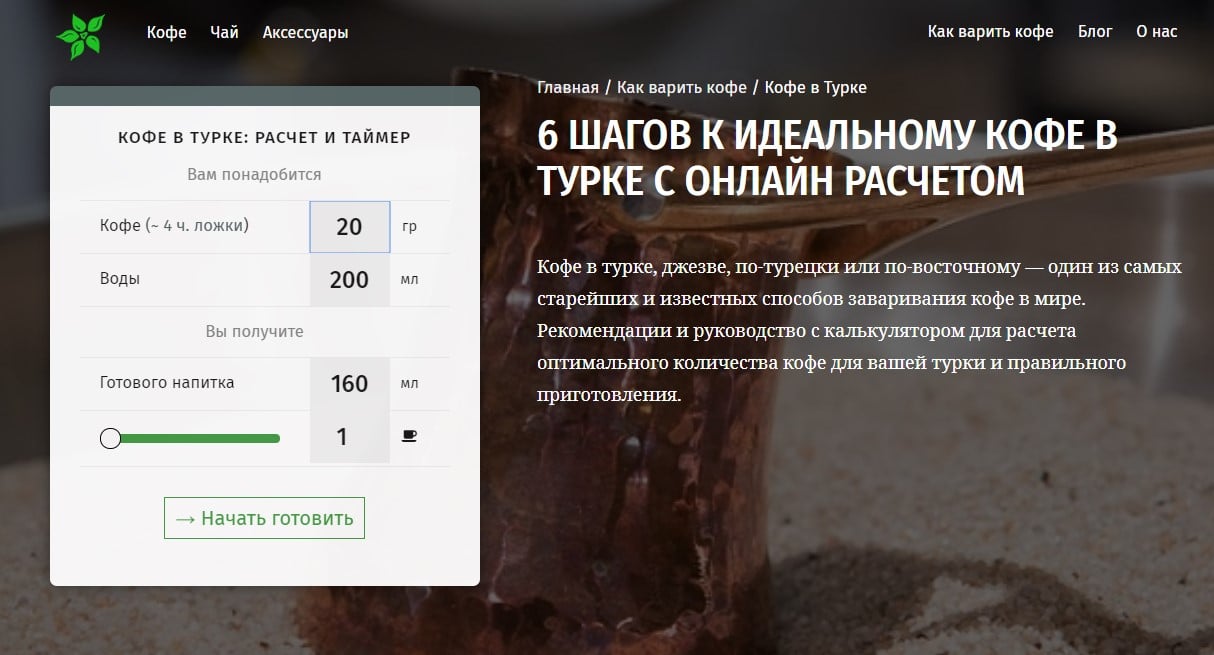Select the Как варить кофе breadcrumb
Image resolution: width=1214 pixels, height=655 pixels.
click(x=682, y=87)
